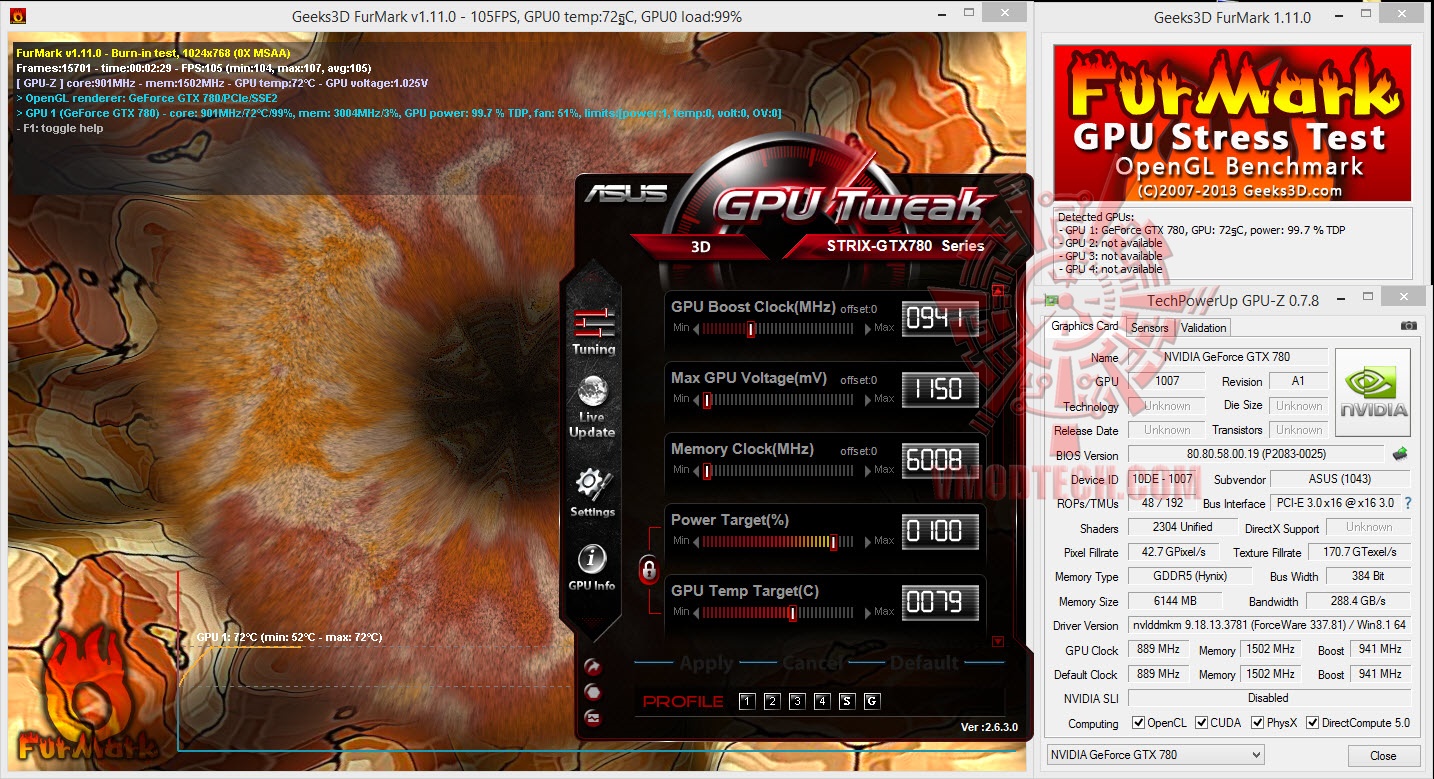1434x779 pixels.
Task: Load profile 3 in GPU Tweak
Action: point(797,702)
